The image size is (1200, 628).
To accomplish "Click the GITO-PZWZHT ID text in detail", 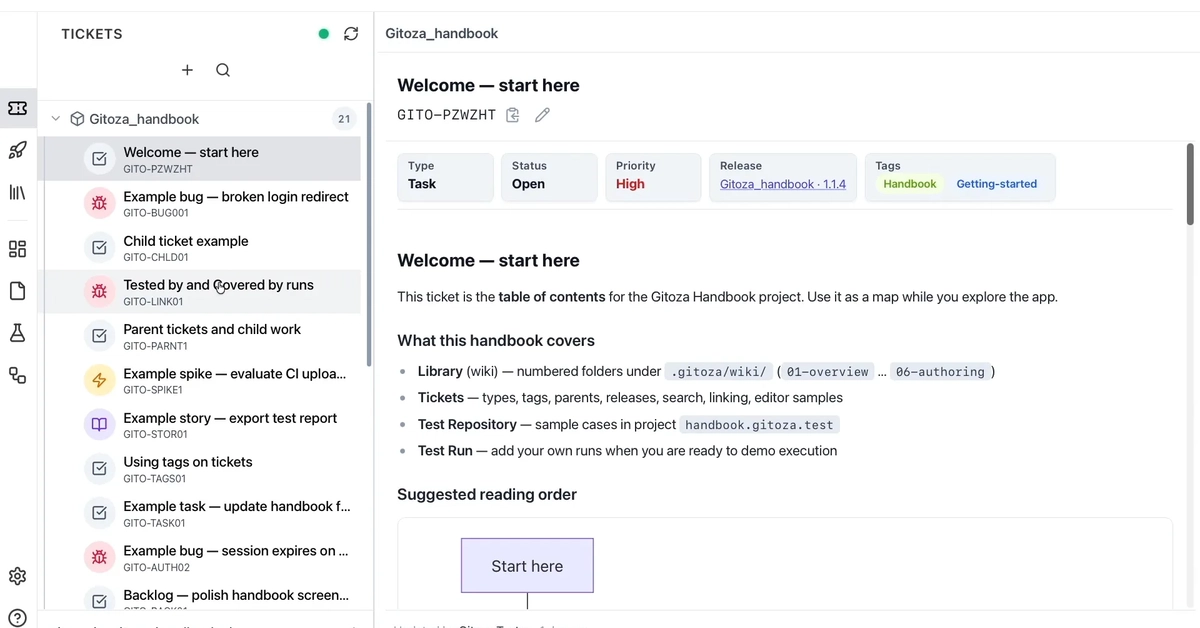I will click(446, 115).
